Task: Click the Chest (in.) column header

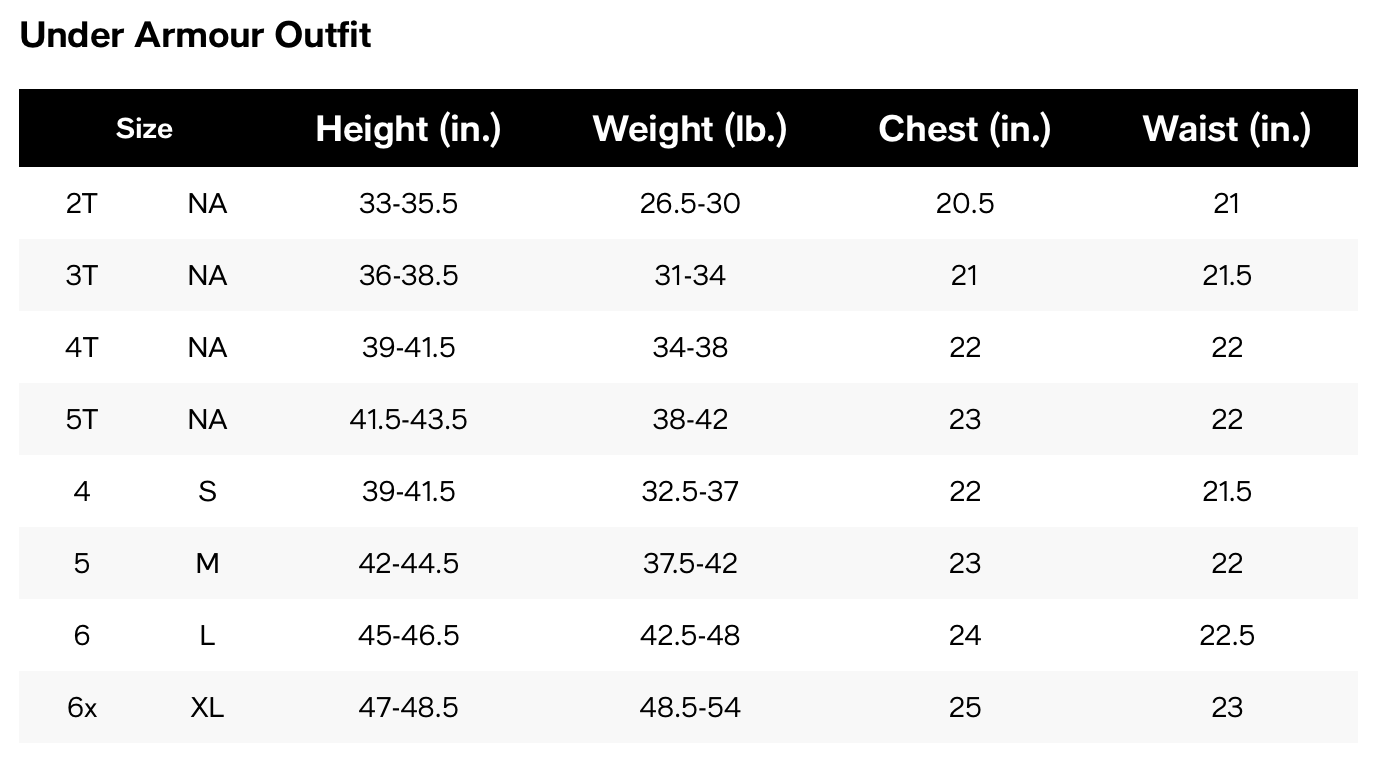Action: [965, 128]
